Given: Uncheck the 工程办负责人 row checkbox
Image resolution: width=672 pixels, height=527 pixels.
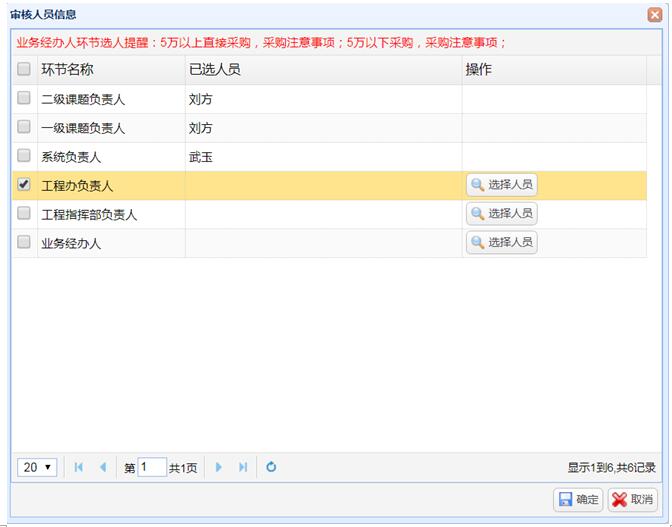Looking at the screenshot, I should (x=24, y=184).
